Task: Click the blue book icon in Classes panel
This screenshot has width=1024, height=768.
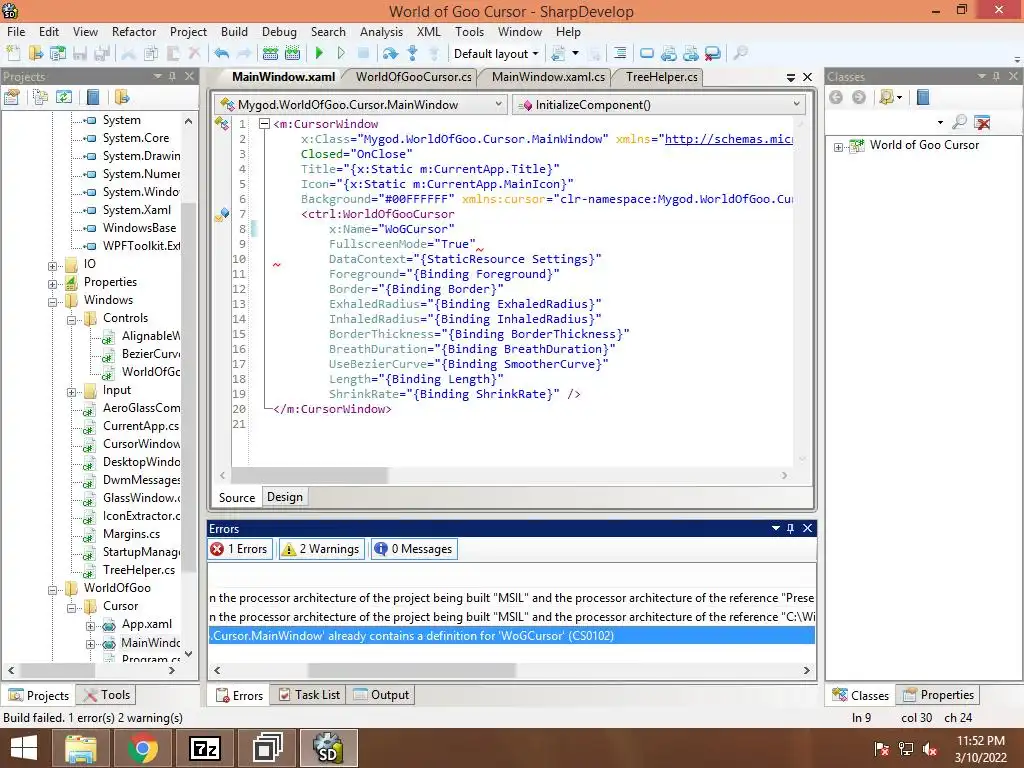Action: coord(923,97)
